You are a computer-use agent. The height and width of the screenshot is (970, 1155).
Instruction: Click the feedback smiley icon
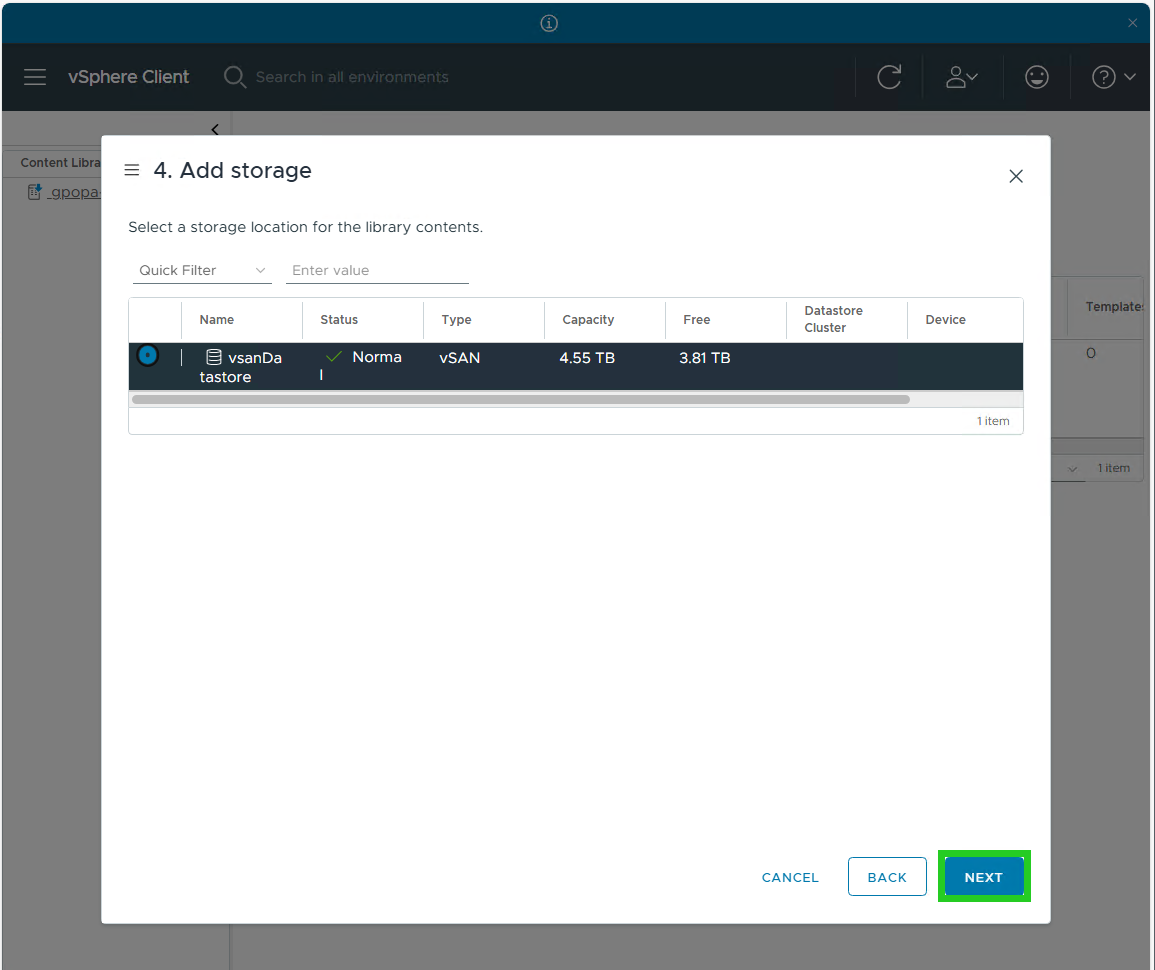tap(1036, 77)
